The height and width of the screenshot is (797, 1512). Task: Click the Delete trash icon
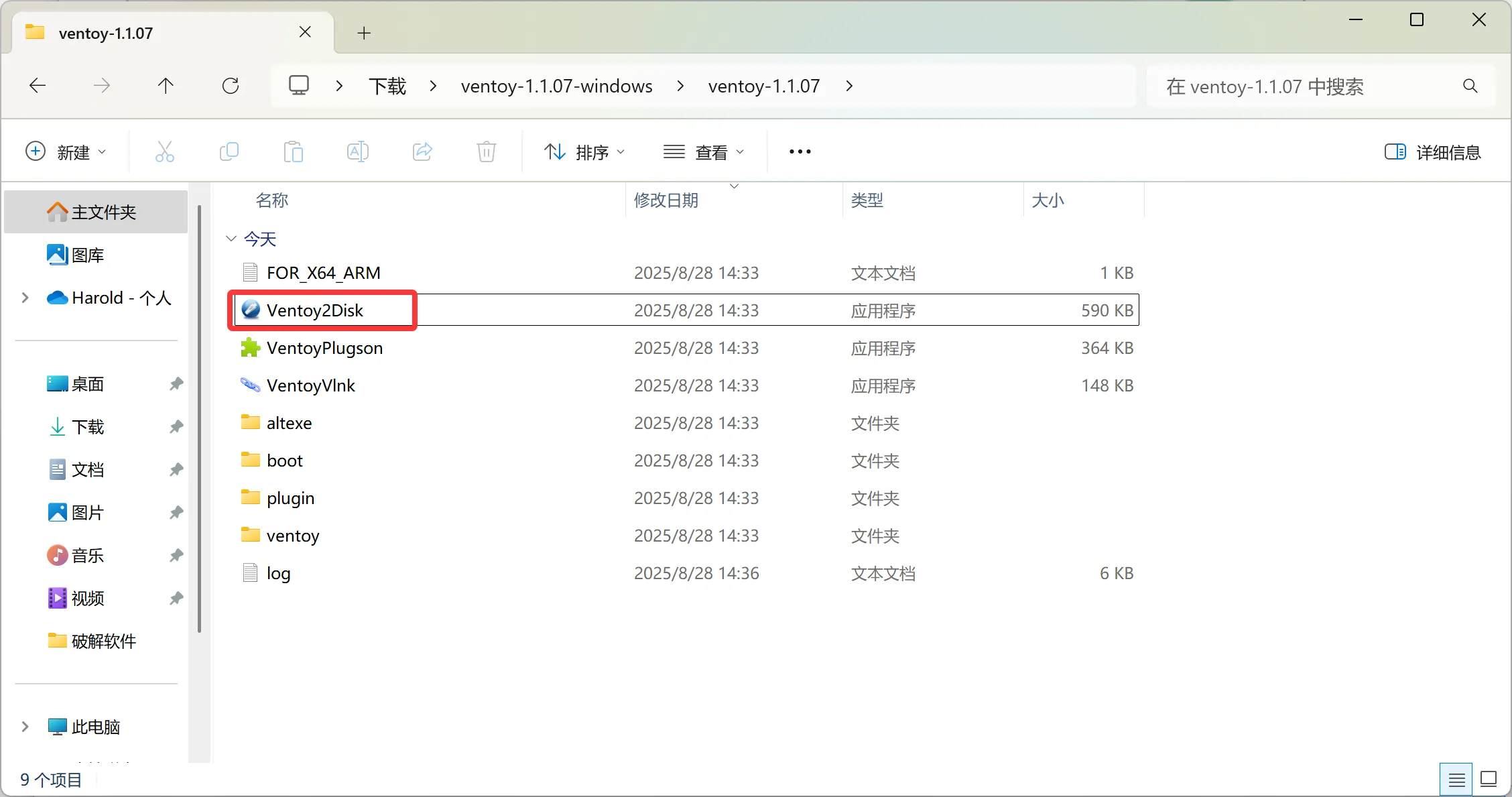[x=486, y=152]
